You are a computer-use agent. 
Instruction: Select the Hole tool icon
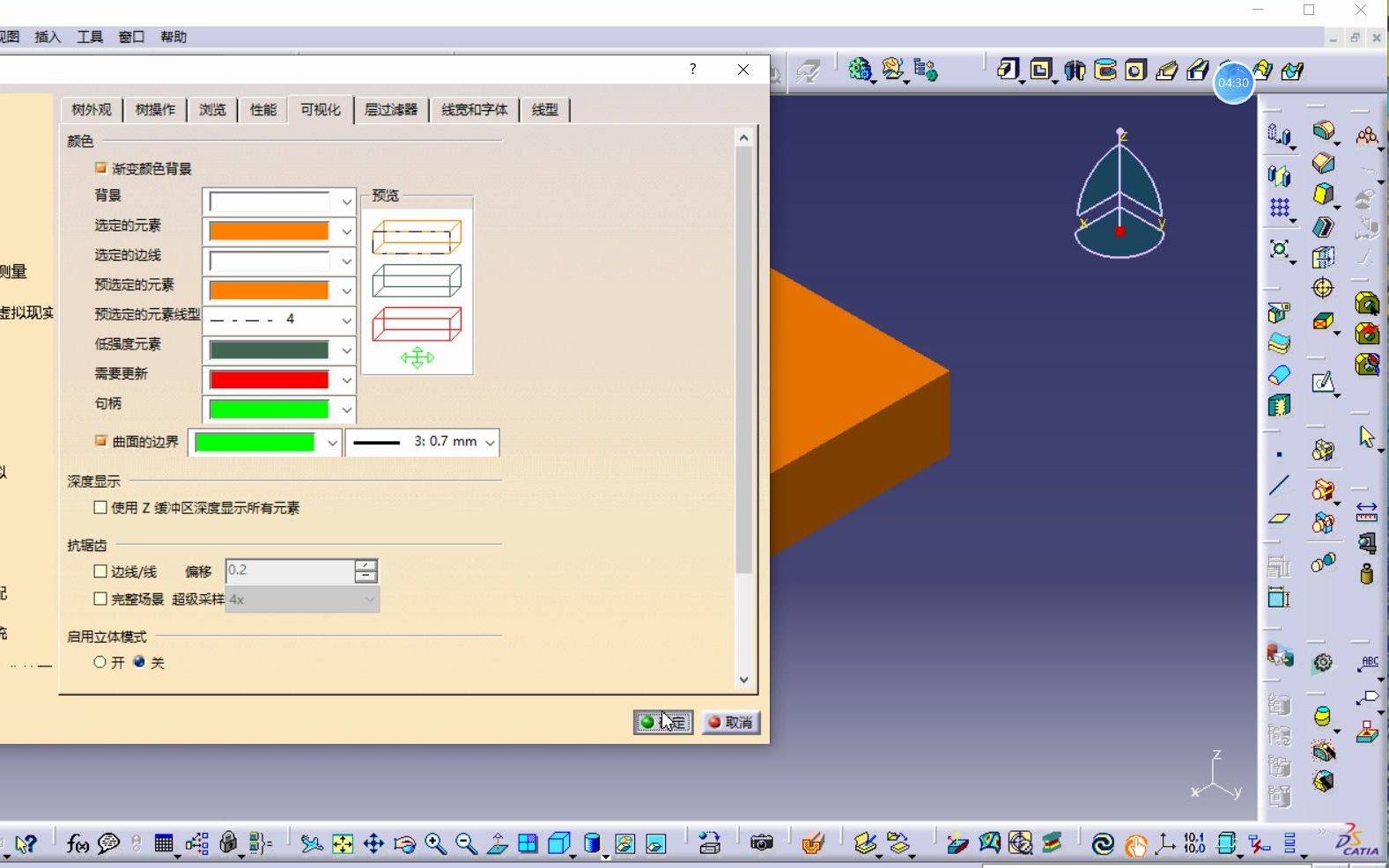1135,70
